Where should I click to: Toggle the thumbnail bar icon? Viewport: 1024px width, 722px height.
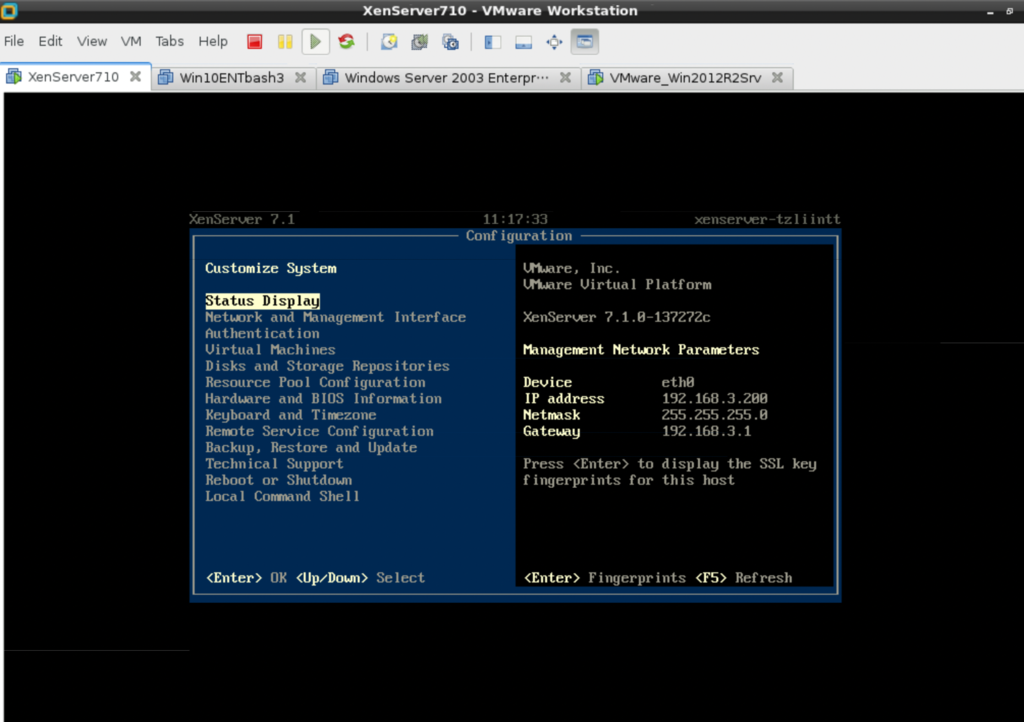pyautogui.click(x=523, y=42)
